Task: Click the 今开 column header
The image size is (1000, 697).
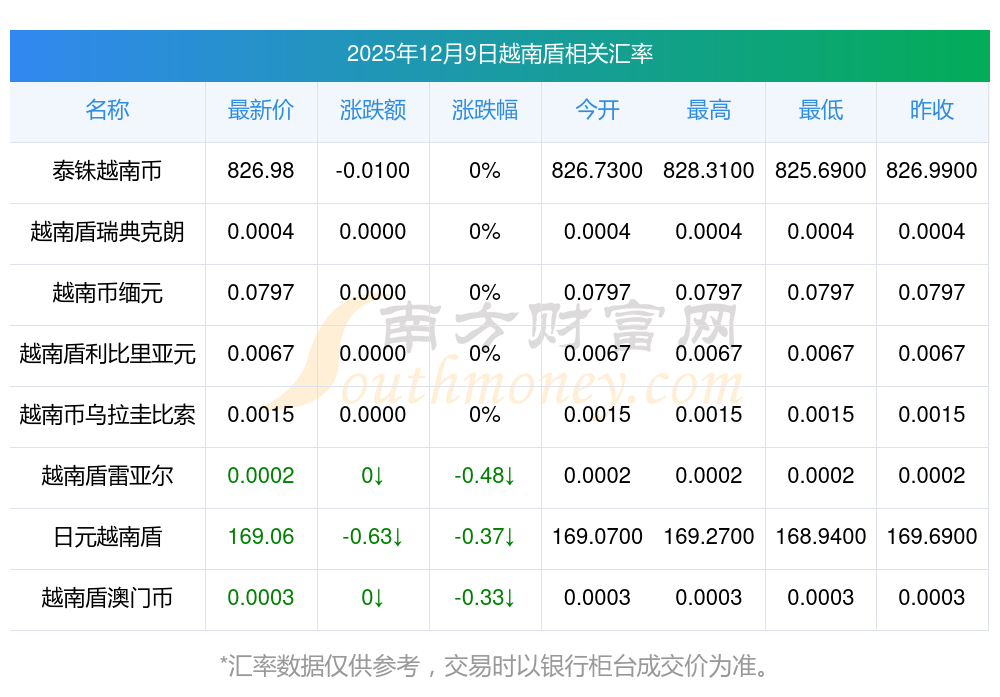Action: click(x=597, y=111)
